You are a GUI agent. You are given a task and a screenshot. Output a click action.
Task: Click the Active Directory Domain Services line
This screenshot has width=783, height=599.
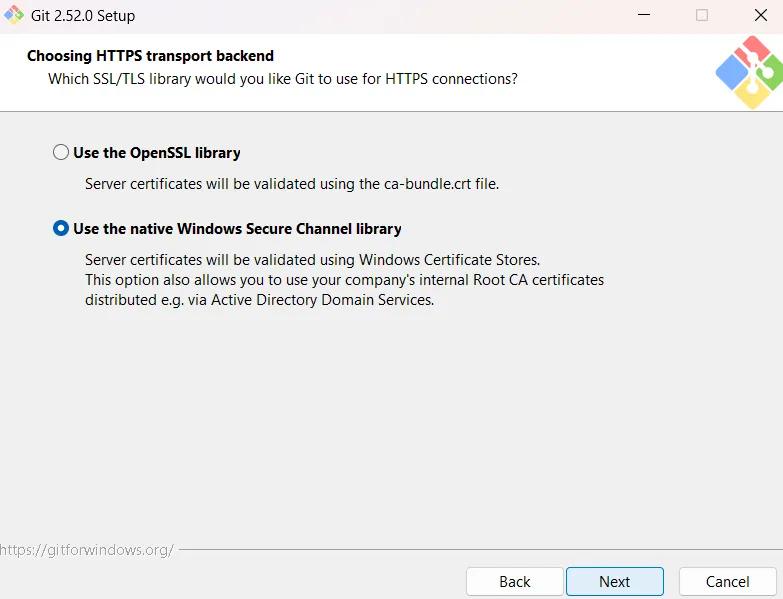tap(259, 300)
